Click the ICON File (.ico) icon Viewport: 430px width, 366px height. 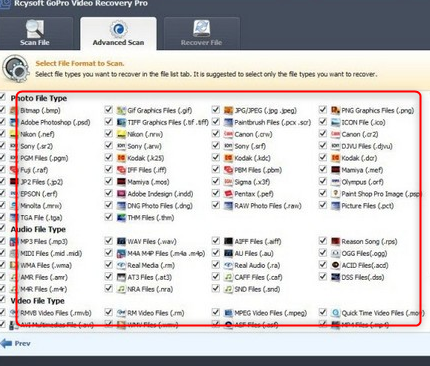click(x=335, y=122)
